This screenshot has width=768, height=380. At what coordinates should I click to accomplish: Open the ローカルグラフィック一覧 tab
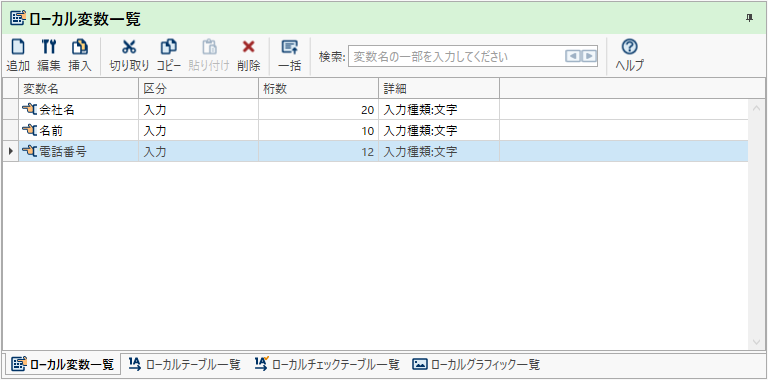tap(476, 364)
